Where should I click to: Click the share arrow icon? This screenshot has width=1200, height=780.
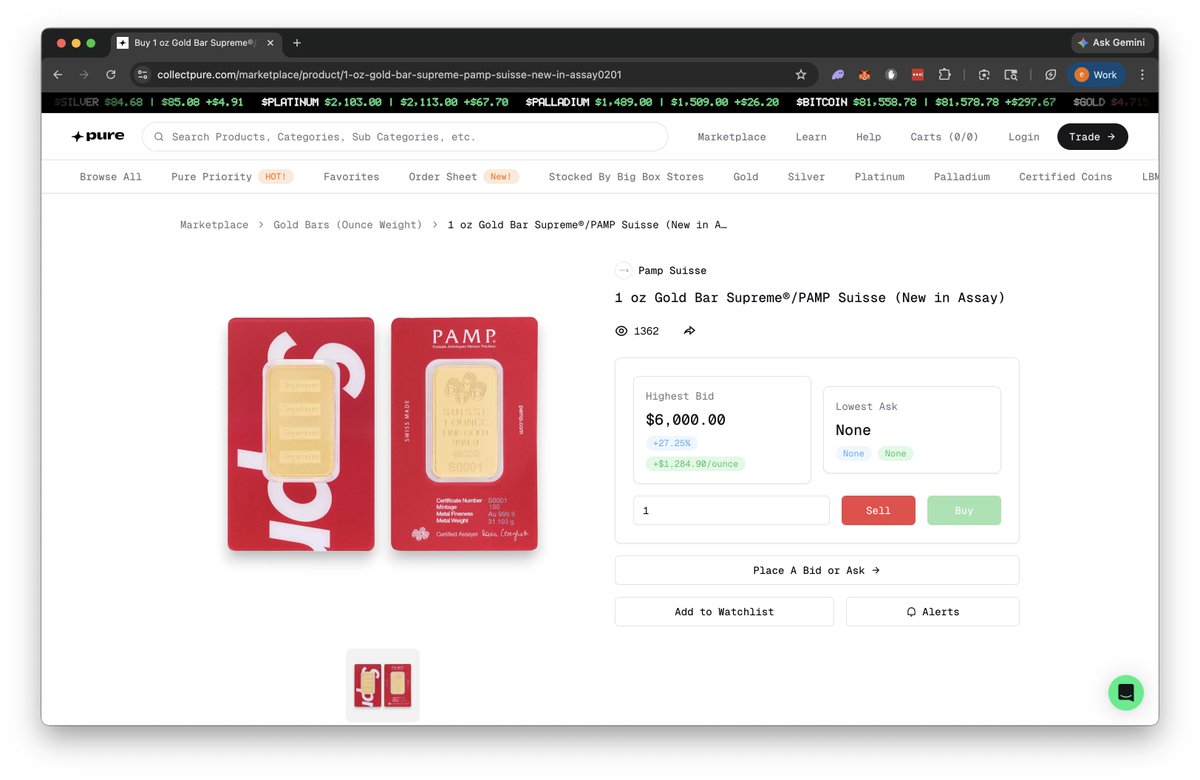(689, 331)
